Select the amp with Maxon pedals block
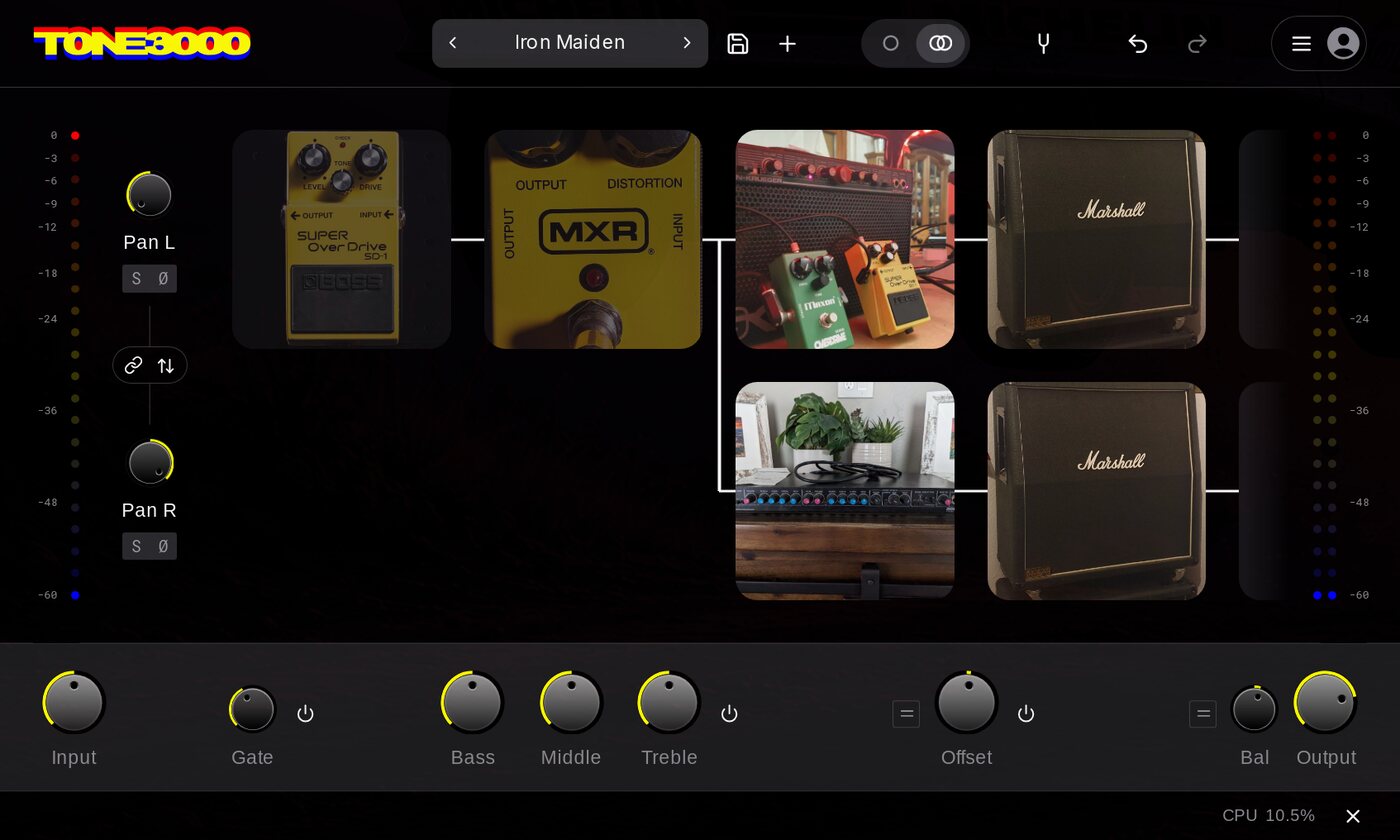The width and height of the screenshot is (1400, 840). [845, 239]
